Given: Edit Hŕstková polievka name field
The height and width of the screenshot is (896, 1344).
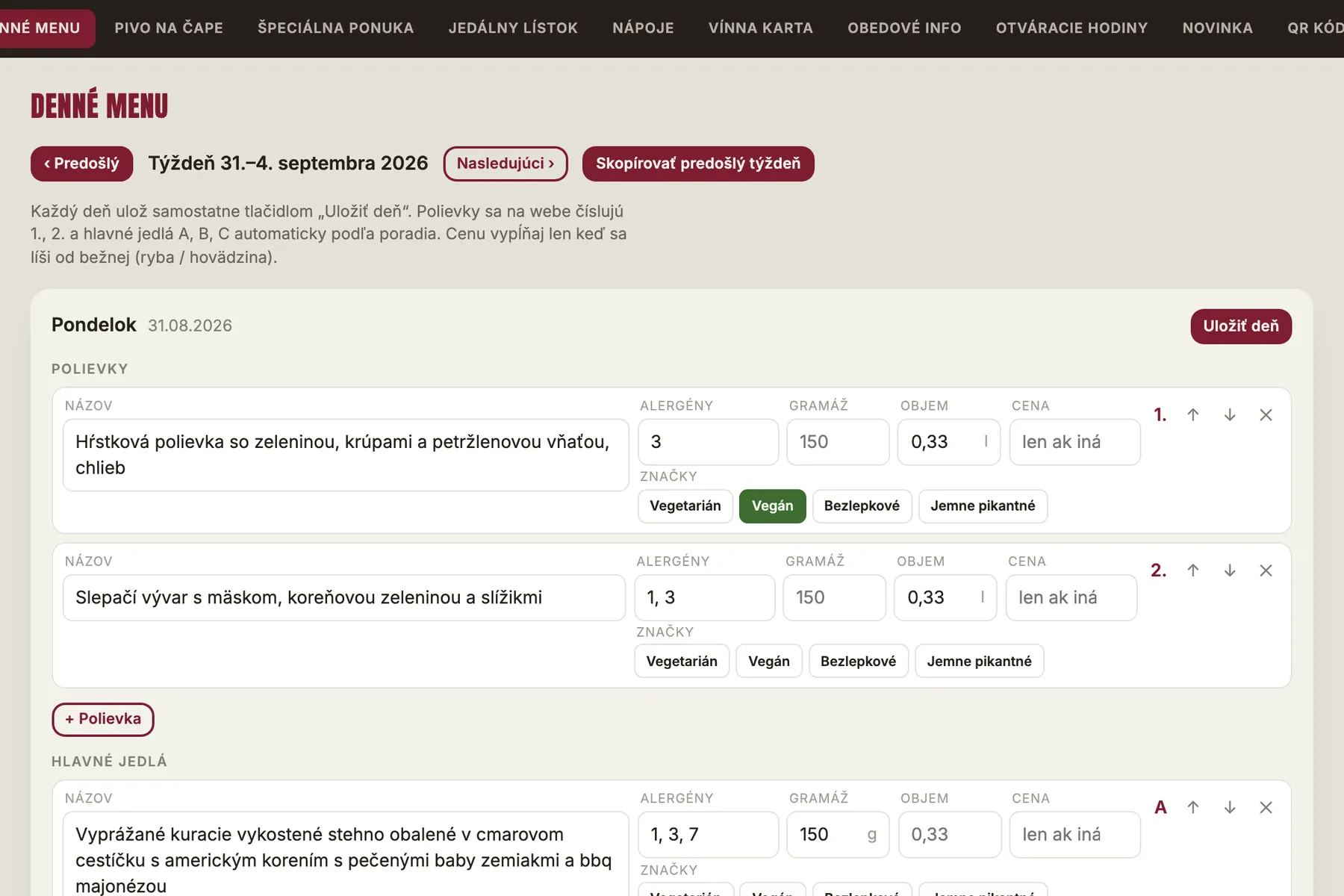Looking at the screenshot, I should 346,455.
